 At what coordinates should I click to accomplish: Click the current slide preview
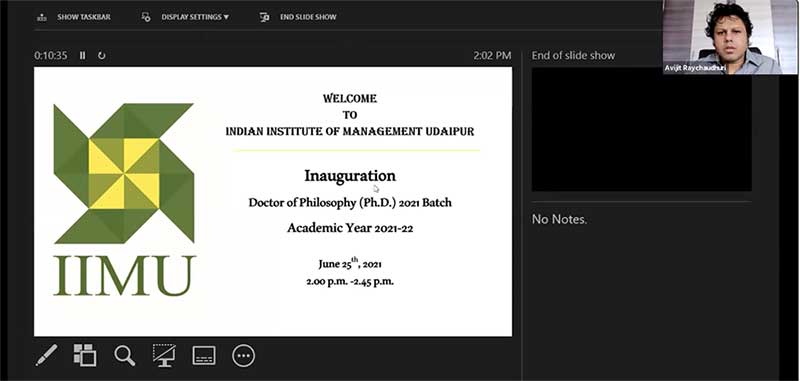point(273,201)
